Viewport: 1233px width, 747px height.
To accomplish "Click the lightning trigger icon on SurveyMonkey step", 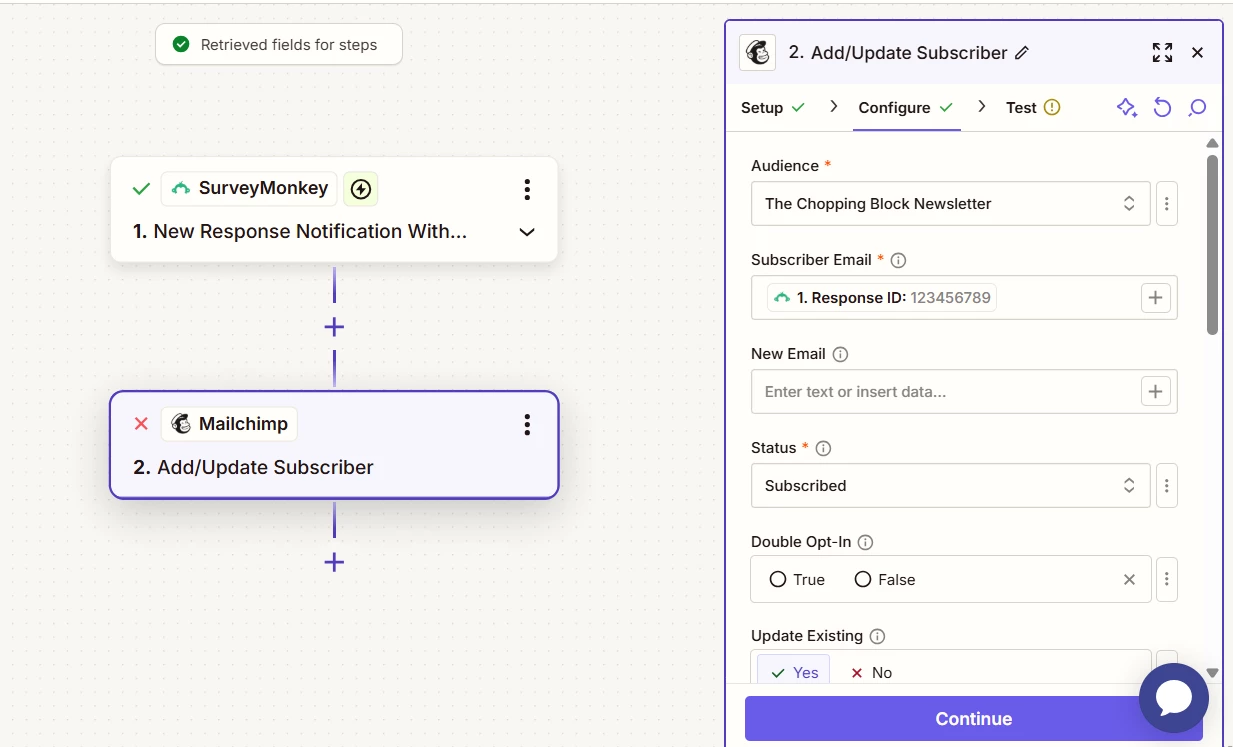I will pos(361,188).
